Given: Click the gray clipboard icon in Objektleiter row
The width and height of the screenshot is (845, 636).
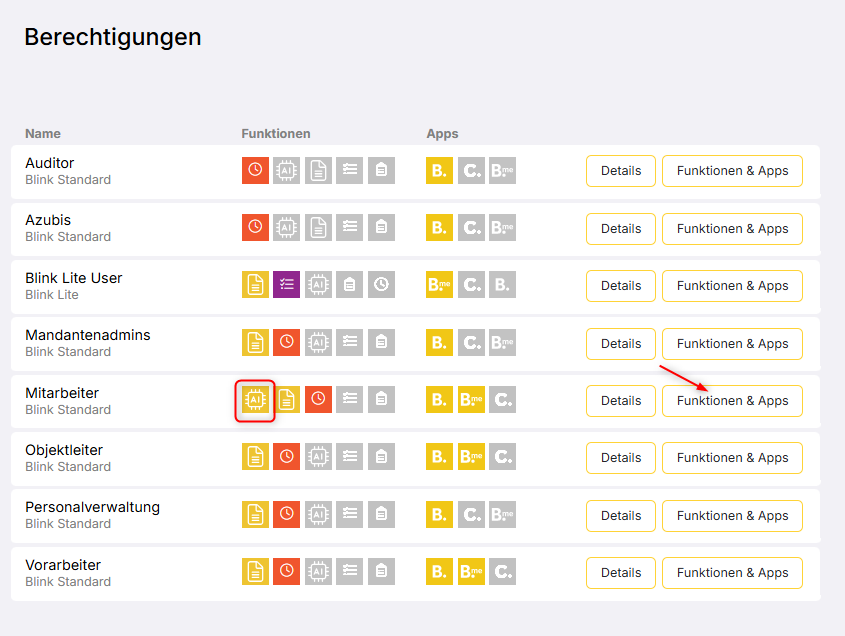Looking at the screenshot, I should (380, 457).
